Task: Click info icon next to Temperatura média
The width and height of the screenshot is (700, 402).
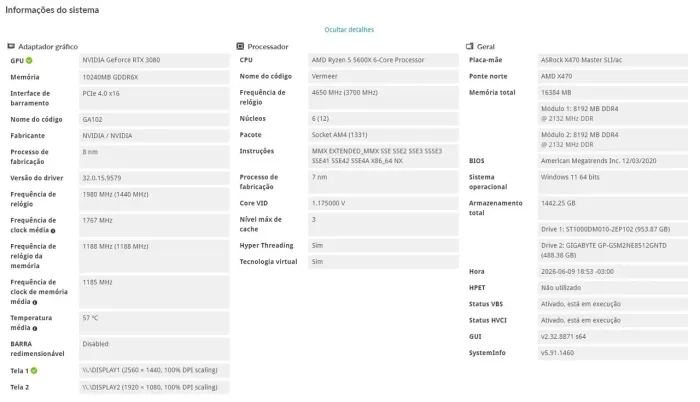Action: click(x=34, y=328)
